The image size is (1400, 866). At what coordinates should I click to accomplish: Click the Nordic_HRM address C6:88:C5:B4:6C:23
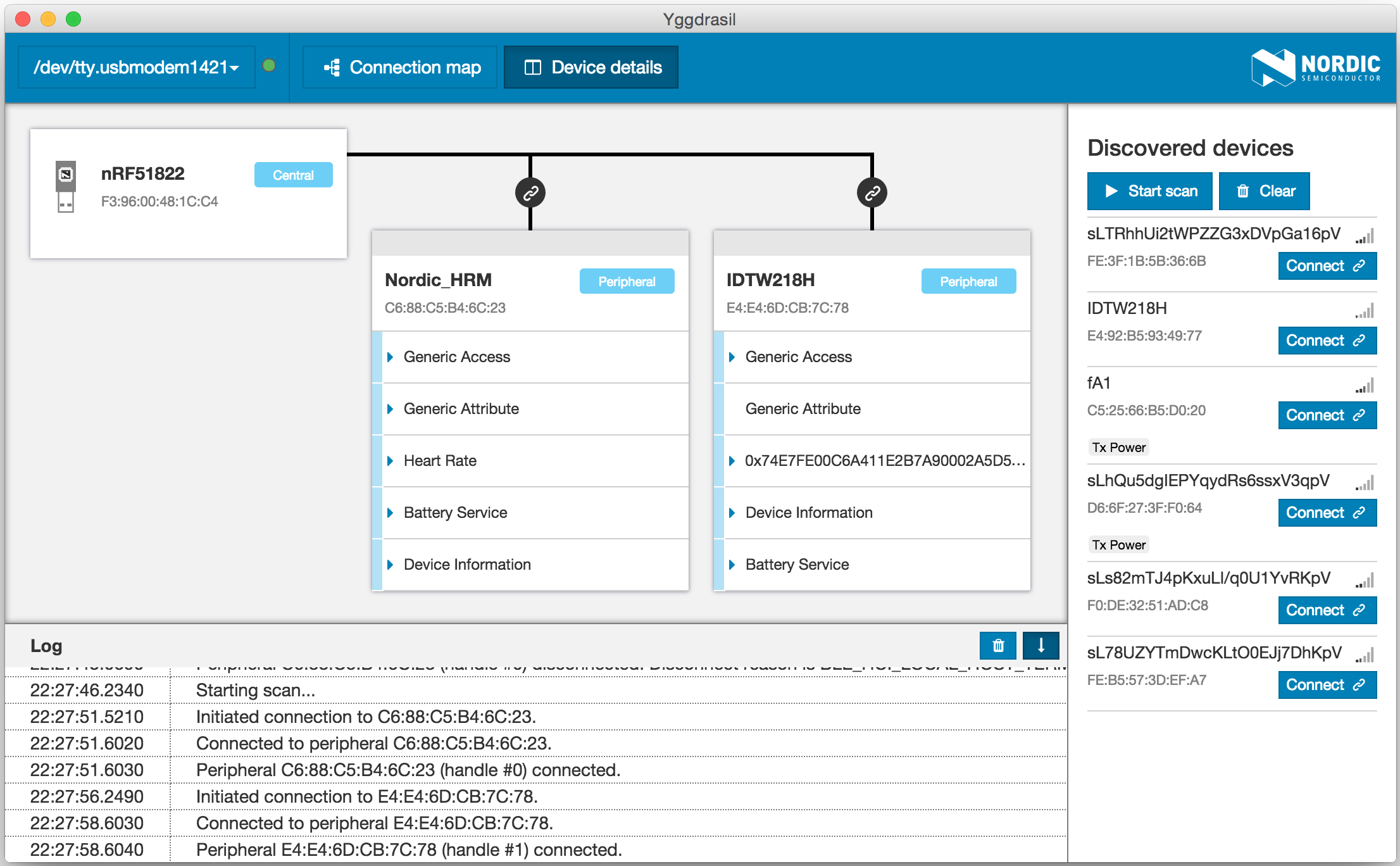[445, 308]
